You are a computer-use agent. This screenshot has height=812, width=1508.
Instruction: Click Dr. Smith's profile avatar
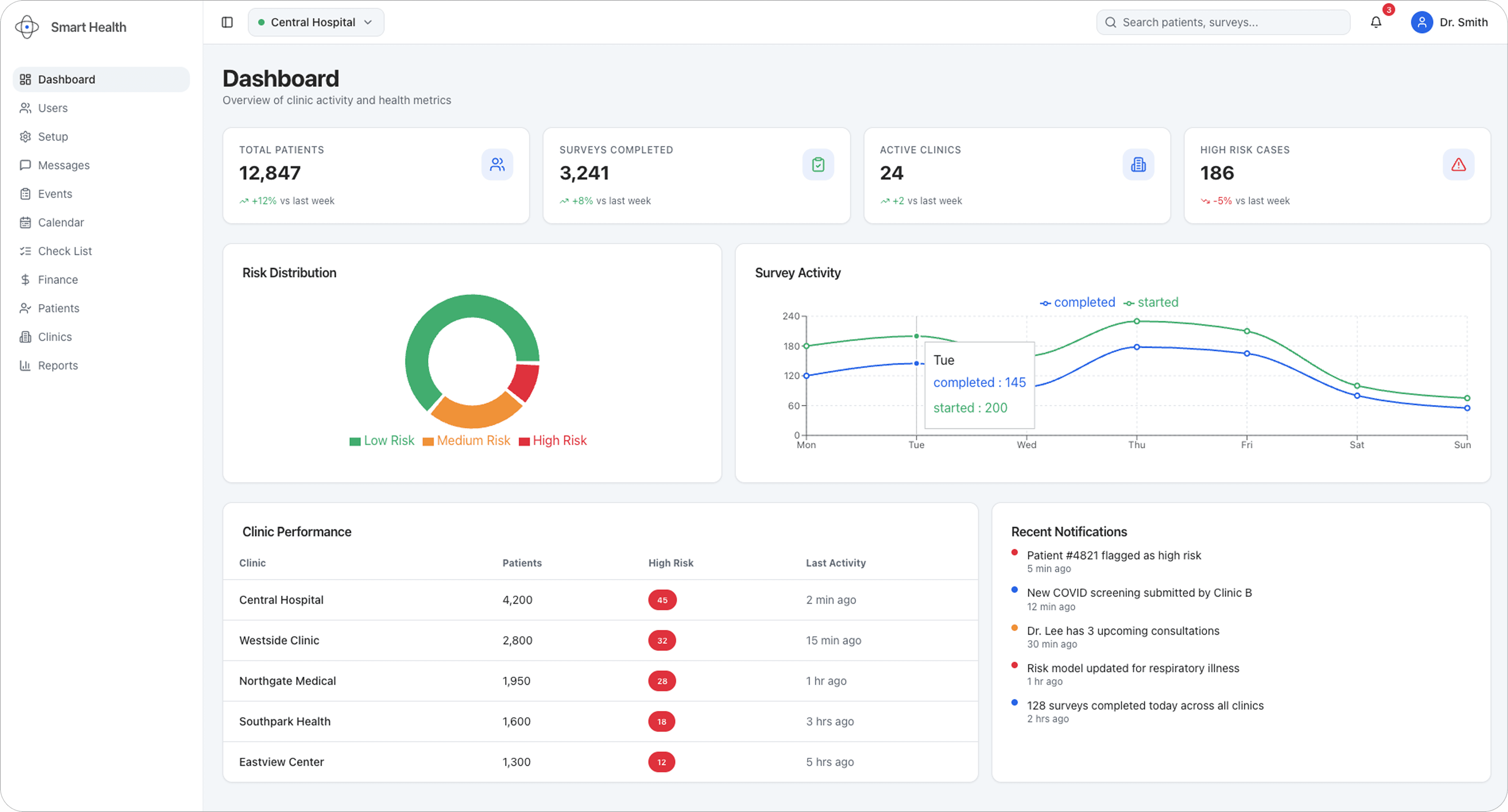[x=1421, y=22]
